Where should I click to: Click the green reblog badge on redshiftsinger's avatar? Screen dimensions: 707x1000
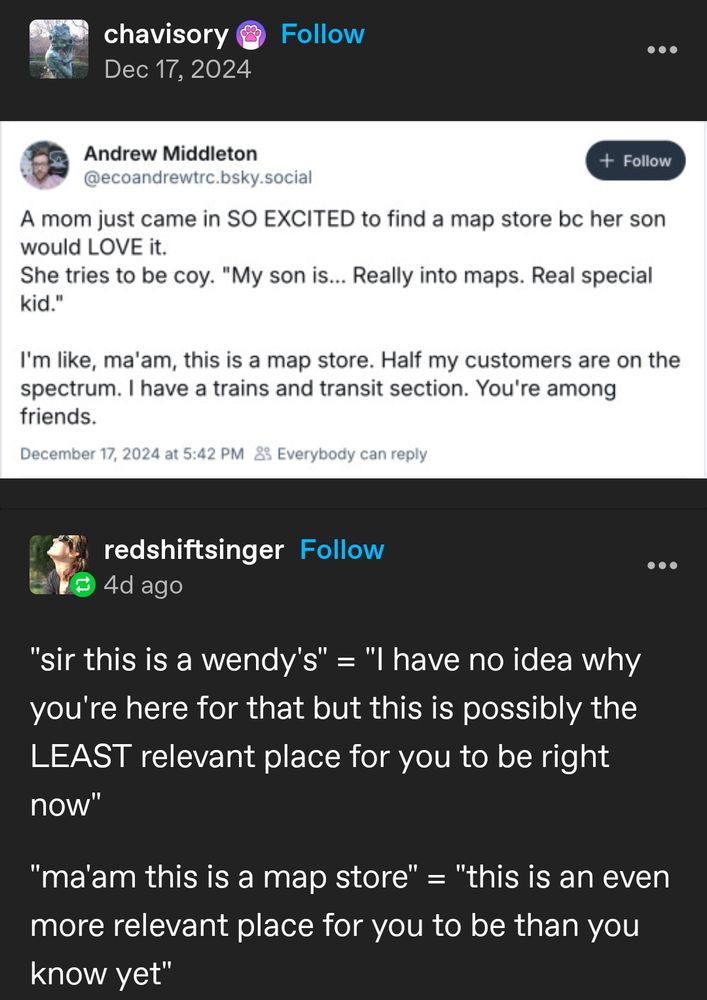click(x=85, y=585)
